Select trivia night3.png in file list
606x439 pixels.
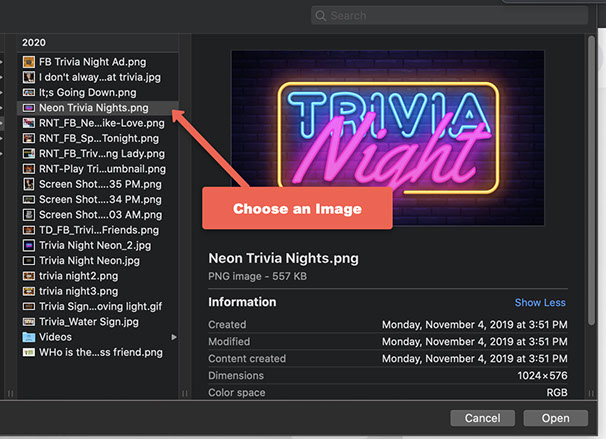(x=78, y=291)
